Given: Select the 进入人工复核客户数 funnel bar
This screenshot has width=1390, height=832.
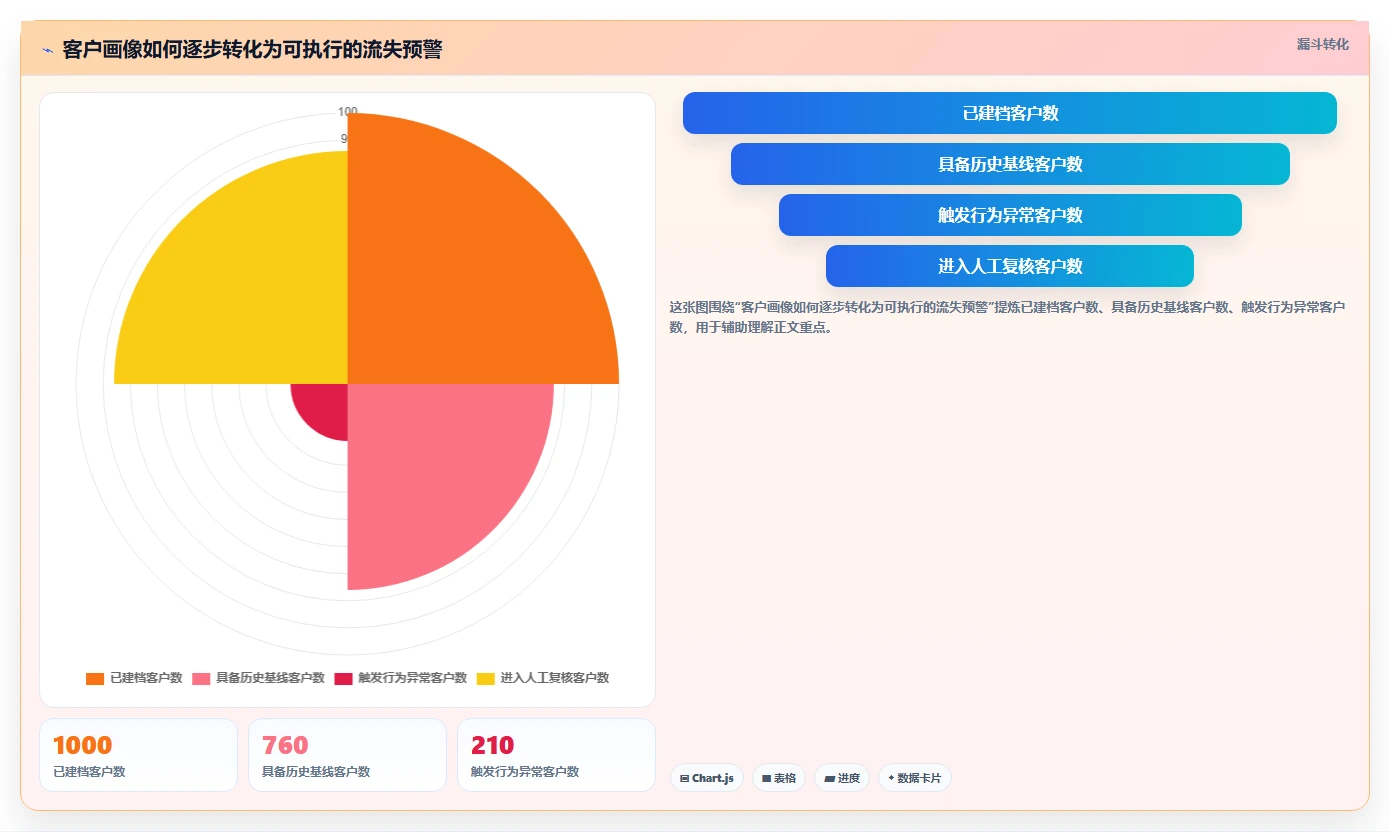Looking at the screenshot, I should coord(1010,266).
